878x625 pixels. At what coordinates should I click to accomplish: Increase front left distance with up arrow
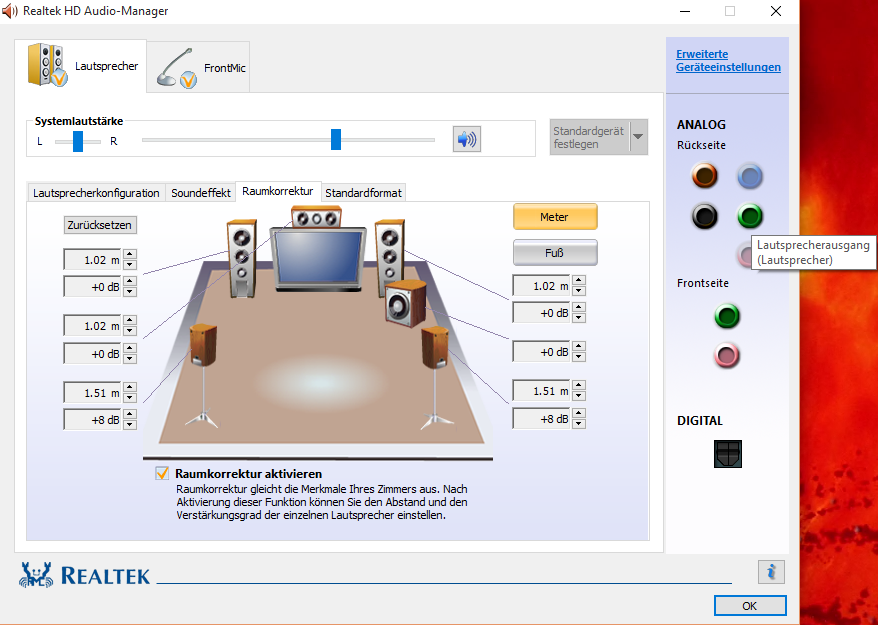[x=130, y=255]
